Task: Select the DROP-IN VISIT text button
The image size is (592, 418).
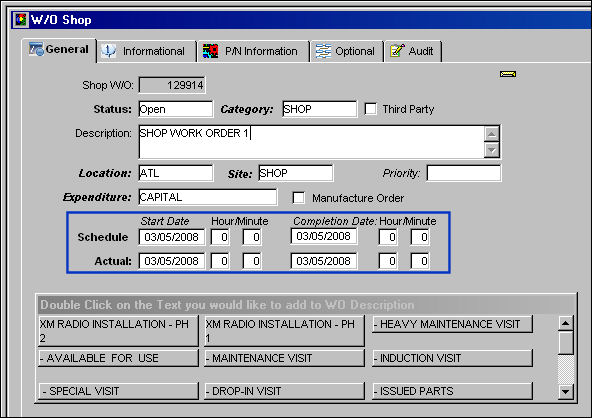Action: [284, 391]
